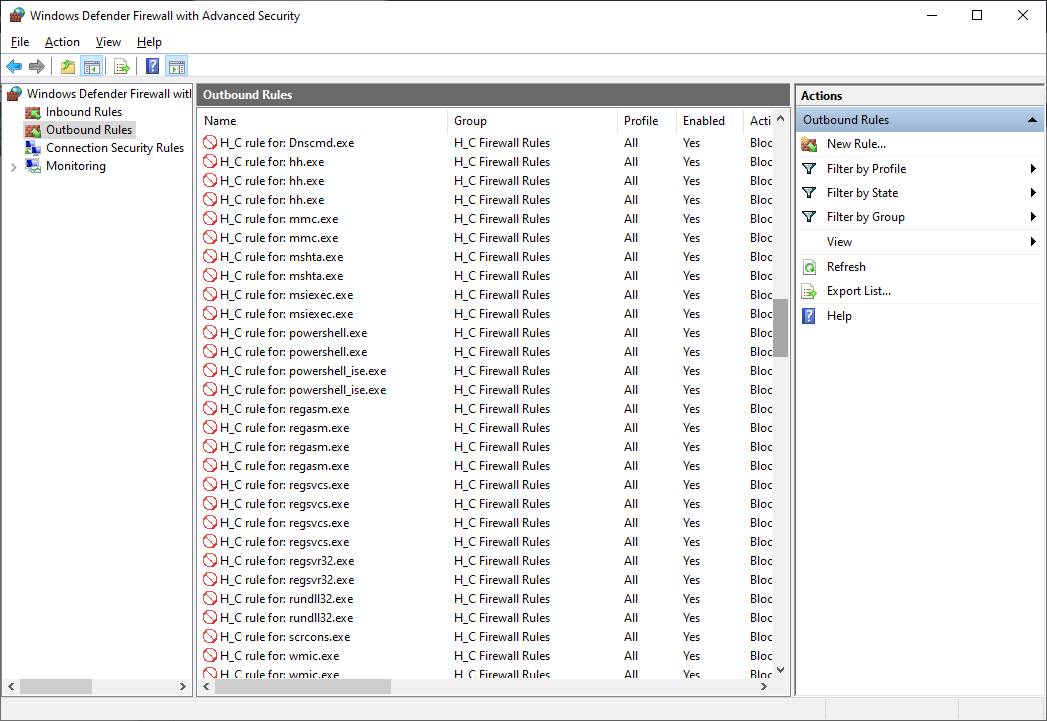Click the Inbound Rules tree icon
This screenshot has height=721, width=1047.
tap(33, 112)
